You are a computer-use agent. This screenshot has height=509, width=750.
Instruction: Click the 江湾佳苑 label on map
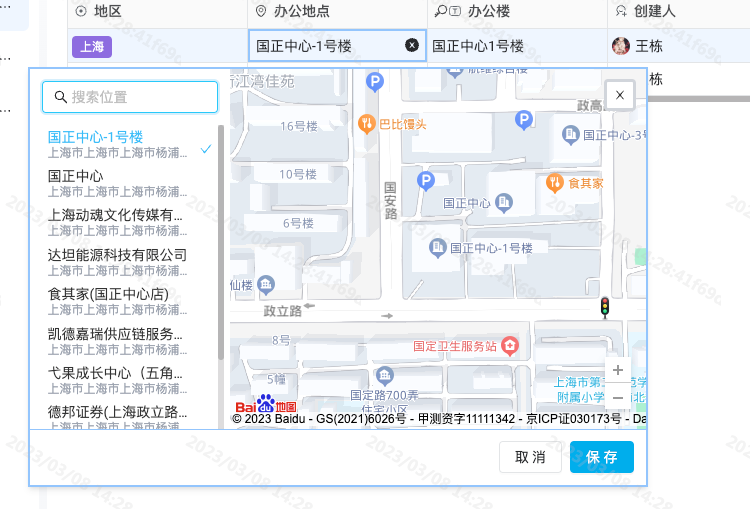pos(263,82)
